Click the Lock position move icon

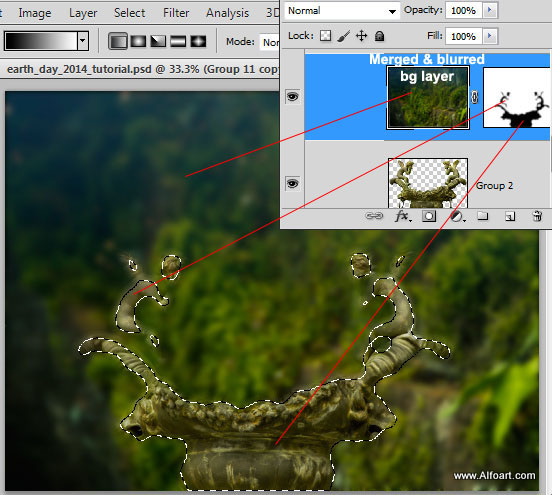[x=362, y=36]
